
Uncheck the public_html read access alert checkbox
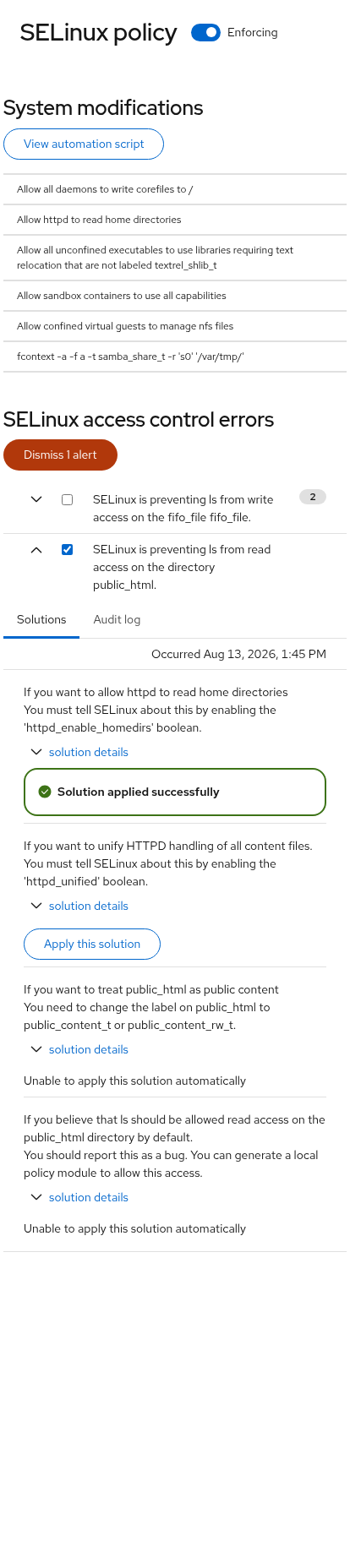(x=68, y=549)
